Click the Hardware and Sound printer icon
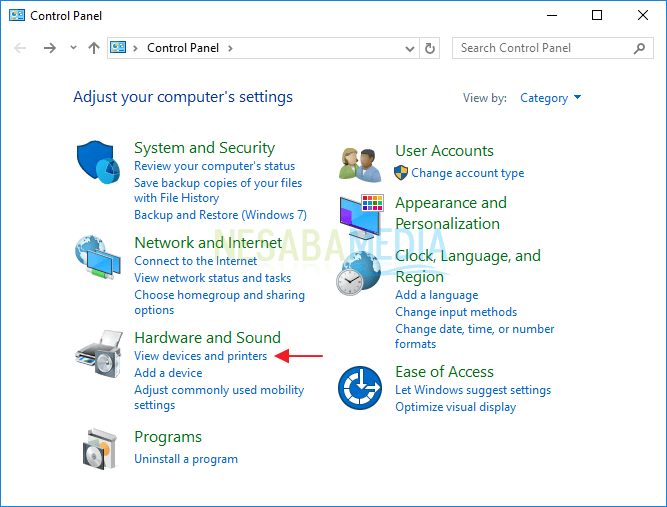 coord(99,354)
